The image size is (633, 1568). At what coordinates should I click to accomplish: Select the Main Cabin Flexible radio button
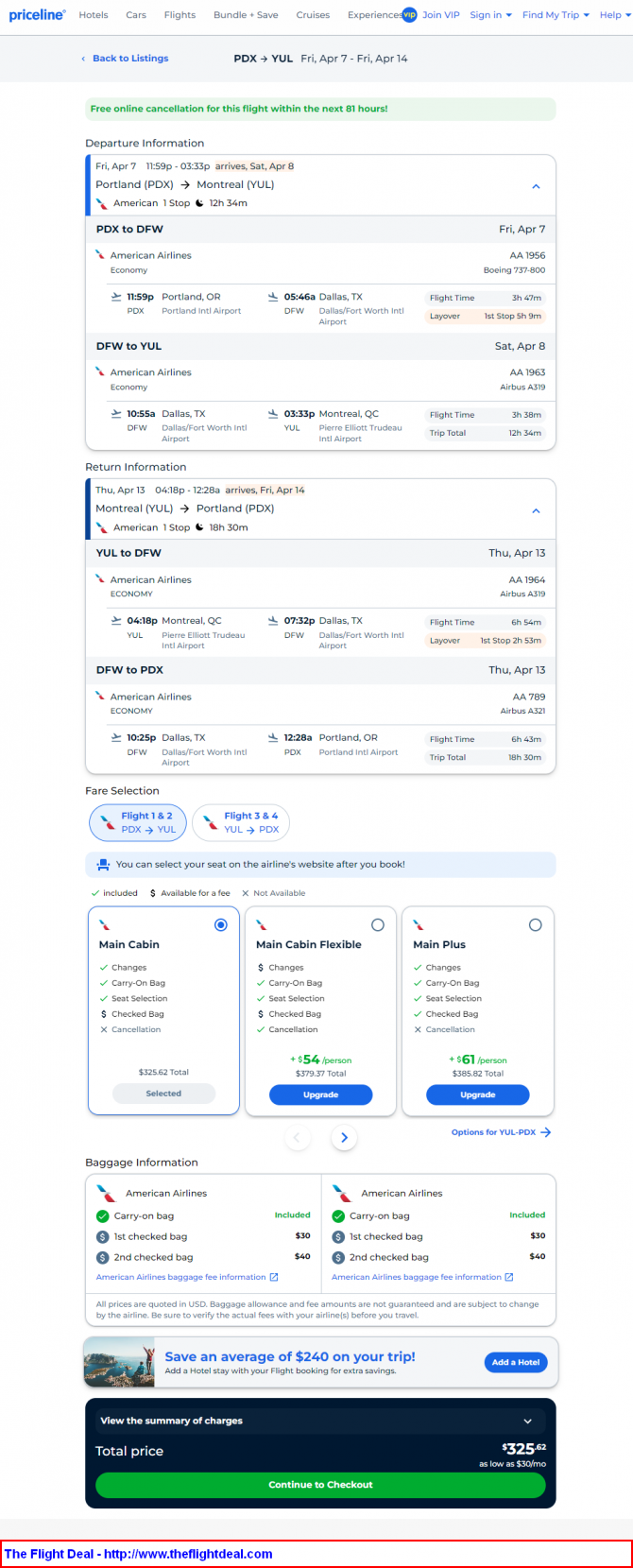click(x=378, y=924)
